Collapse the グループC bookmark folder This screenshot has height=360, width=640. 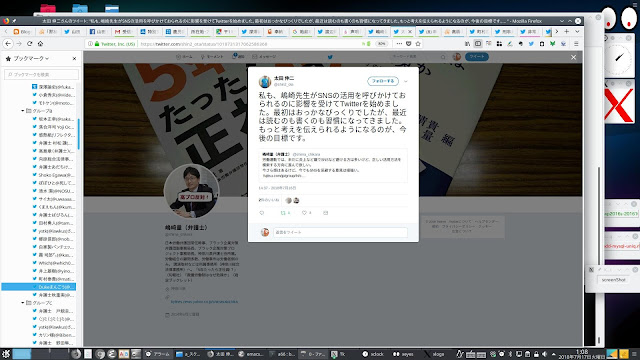[23, 302]
